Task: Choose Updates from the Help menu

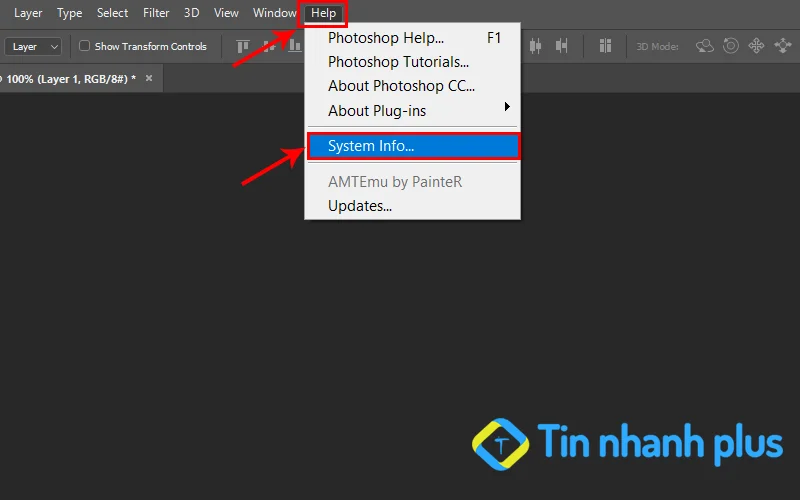Action: 412,206
